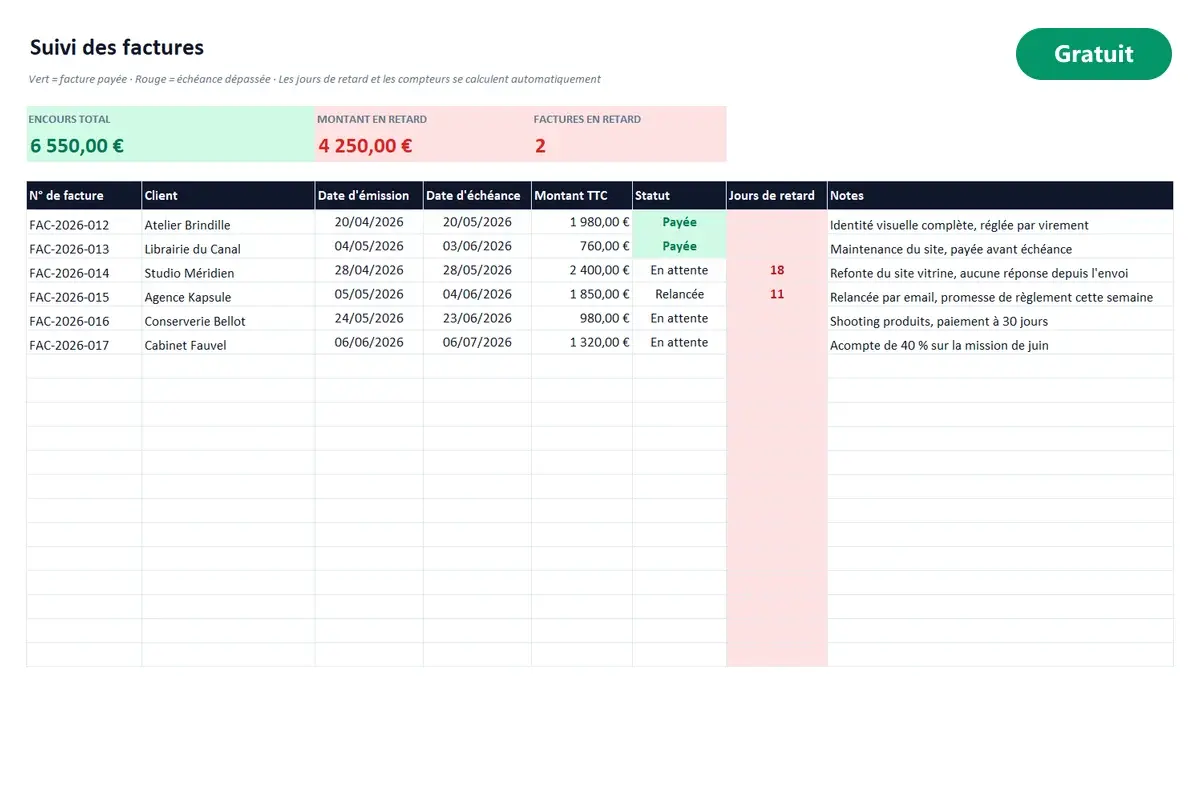Click due date 03/06/2026
The height and width of the screenshot is (800, 1200).
coord(477,247)
